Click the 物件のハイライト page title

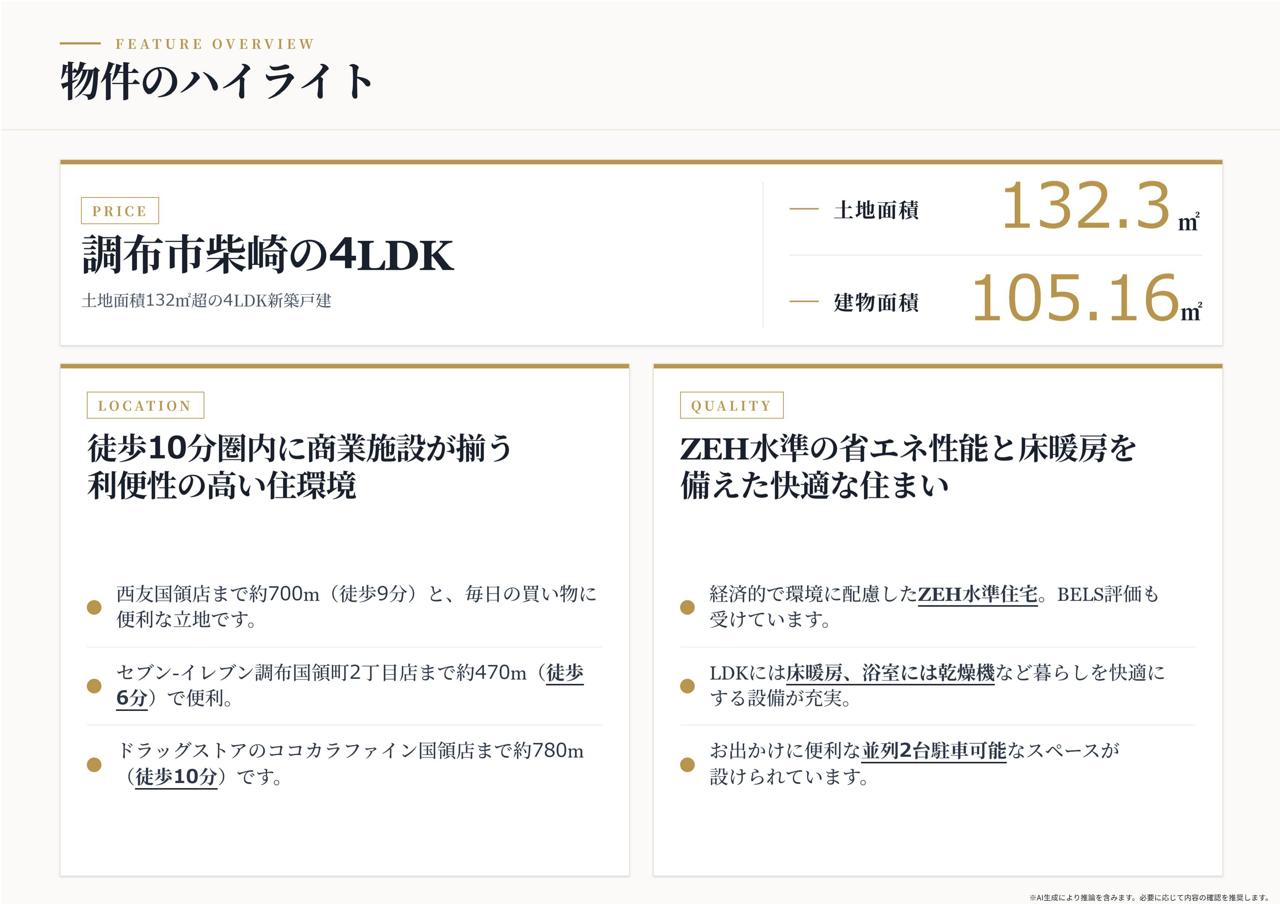click(217, 80)
